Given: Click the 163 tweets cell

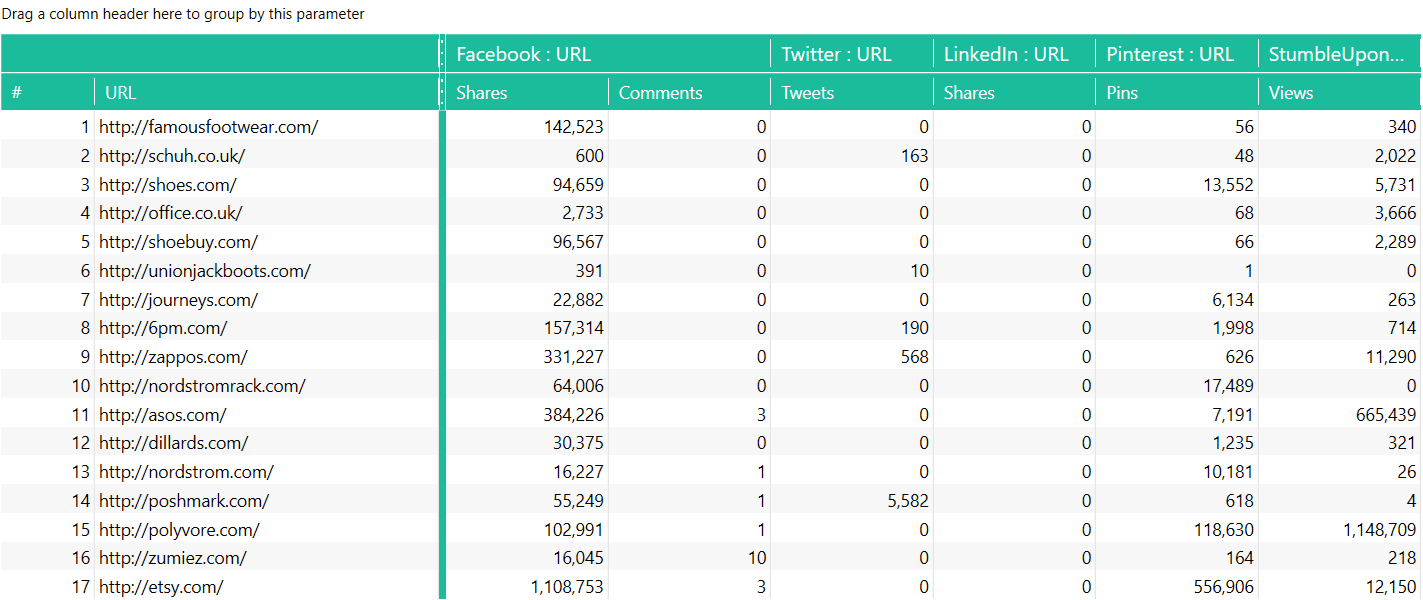Looking at the screenshot, I should [x=851, y=156].
